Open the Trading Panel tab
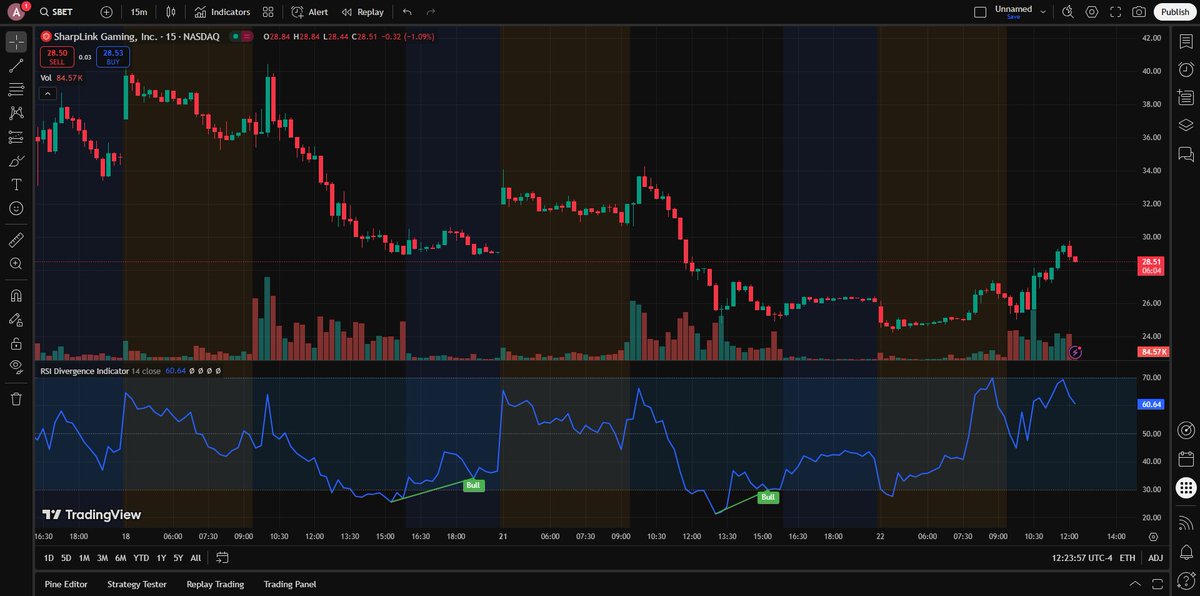1200x596 pixels. pyautogui.click(x=290, y=584)
